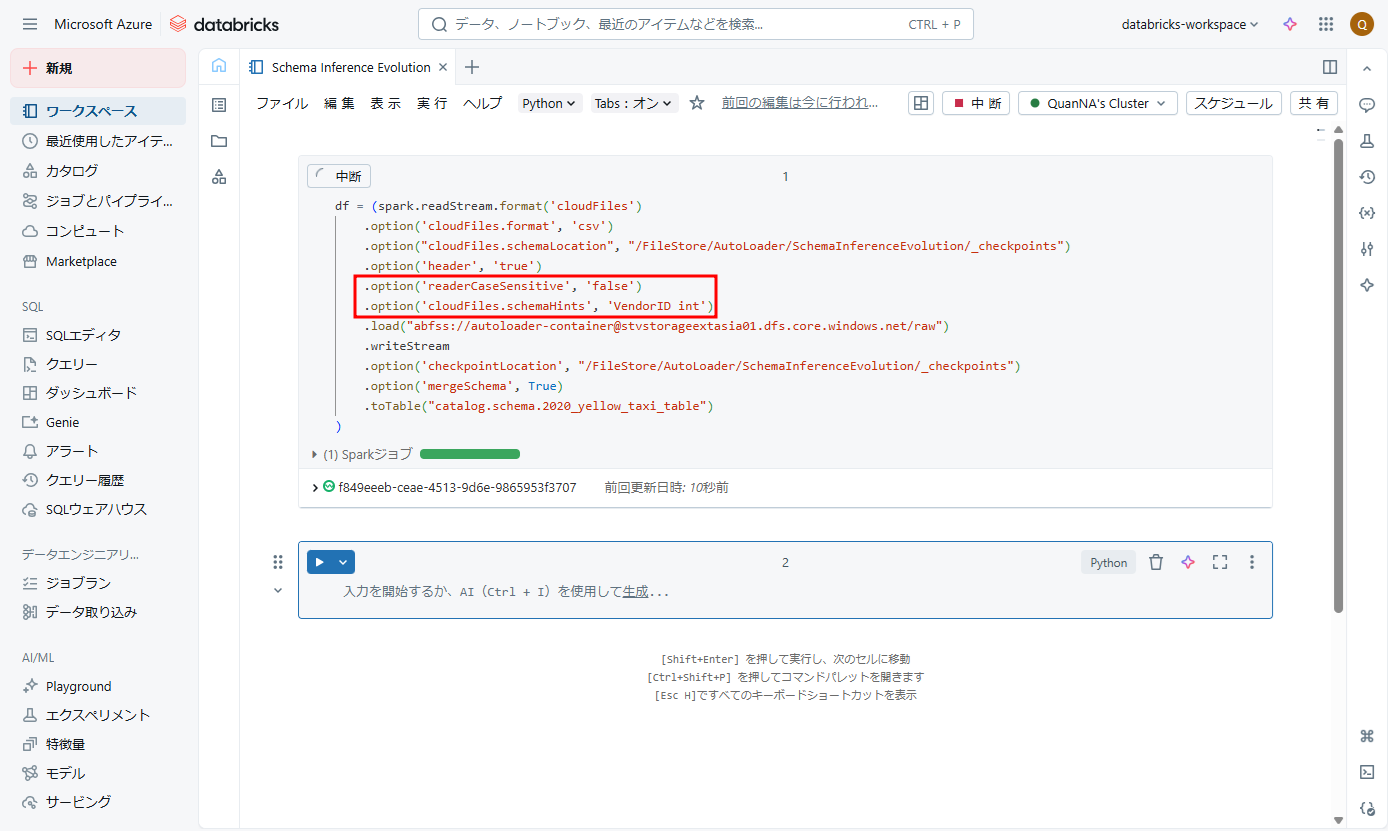This screenshot has height=831, width=1388.
Task: Favorite the notebook with the star icon
Action: [x=697, y=103]
